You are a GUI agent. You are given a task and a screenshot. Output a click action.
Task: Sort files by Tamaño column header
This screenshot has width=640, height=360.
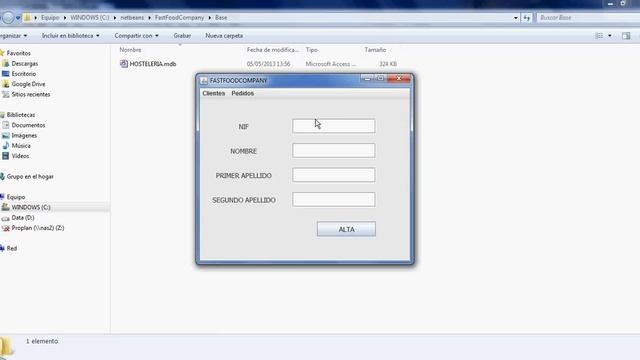[x=375, y=50]
